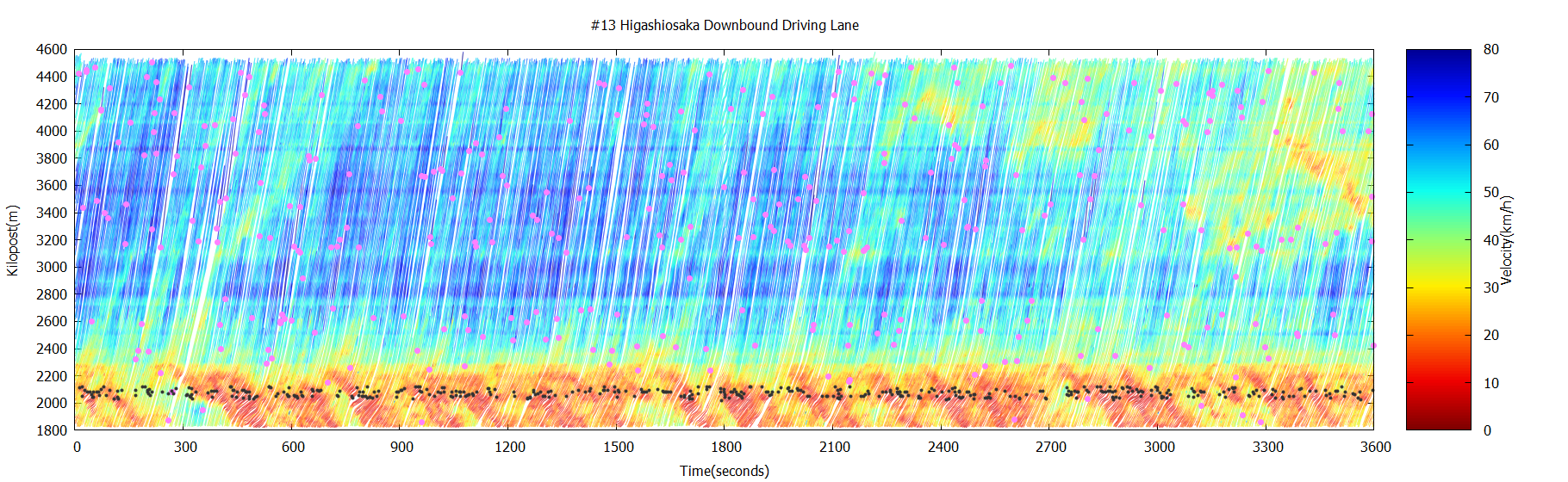Select the colorbar tick label 10

[1490, 383]
